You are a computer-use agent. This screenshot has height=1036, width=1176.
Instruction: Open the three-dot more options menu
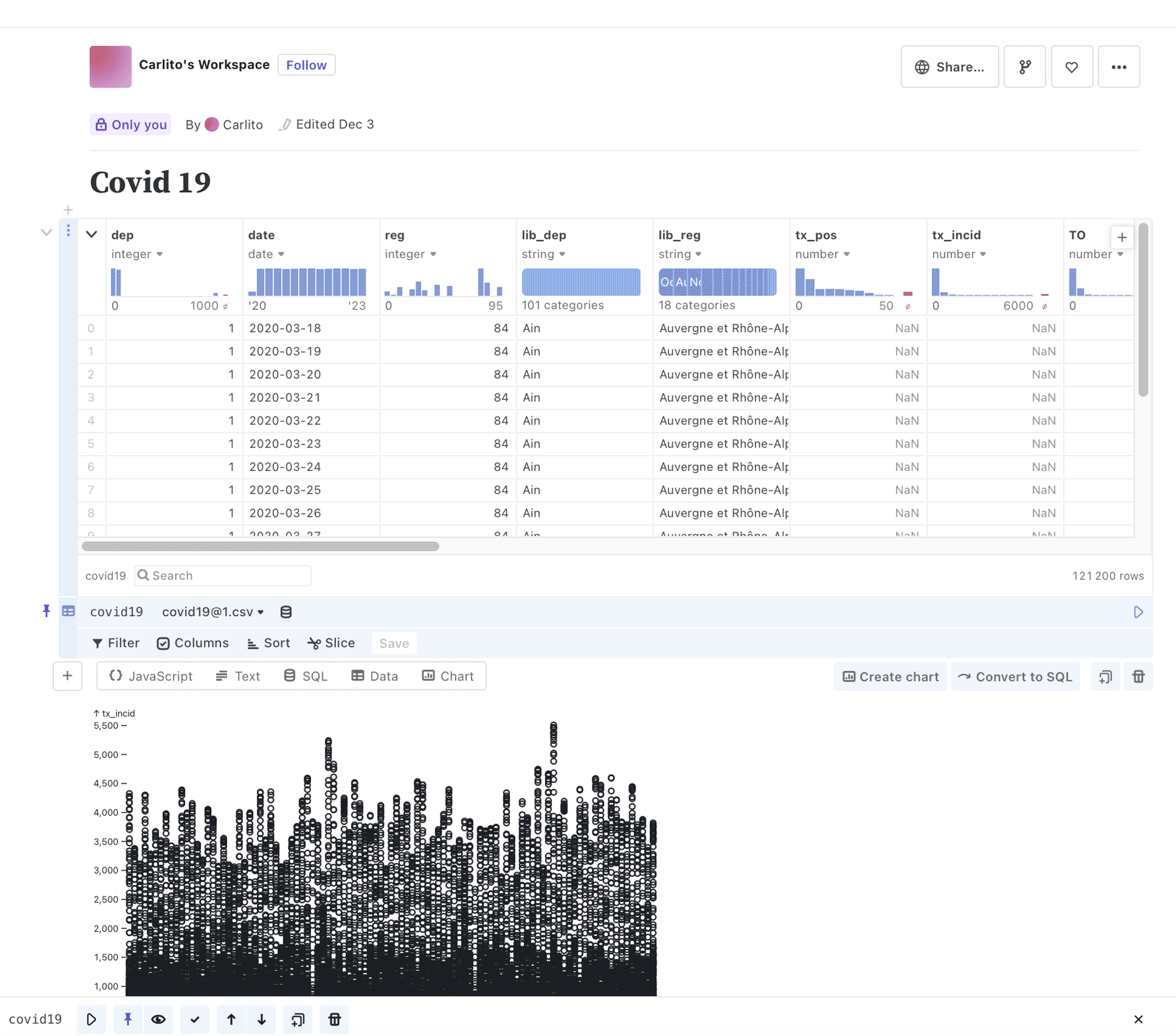click(1118, 67)
